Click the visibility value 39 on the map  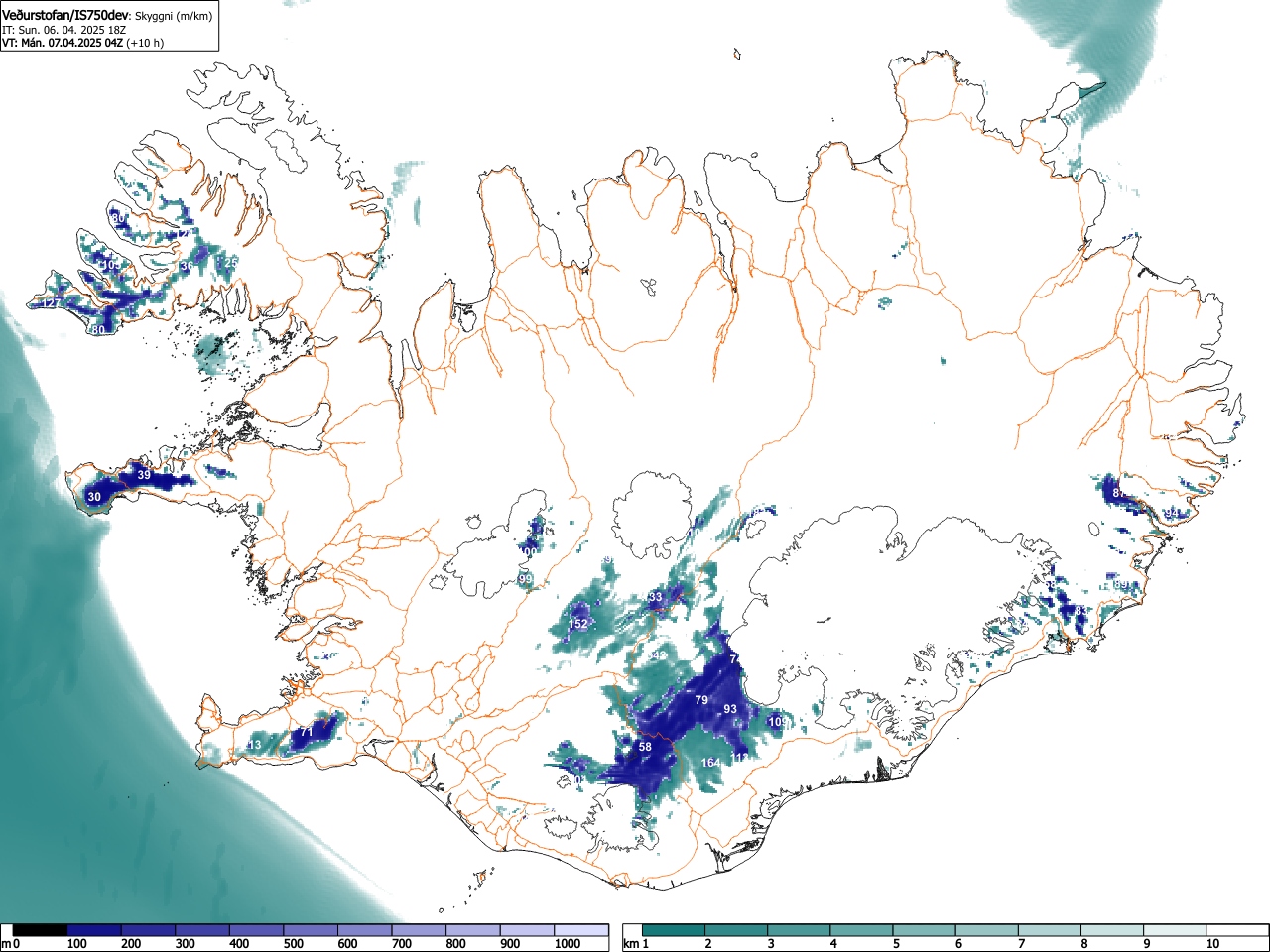(x=144, y=476)
